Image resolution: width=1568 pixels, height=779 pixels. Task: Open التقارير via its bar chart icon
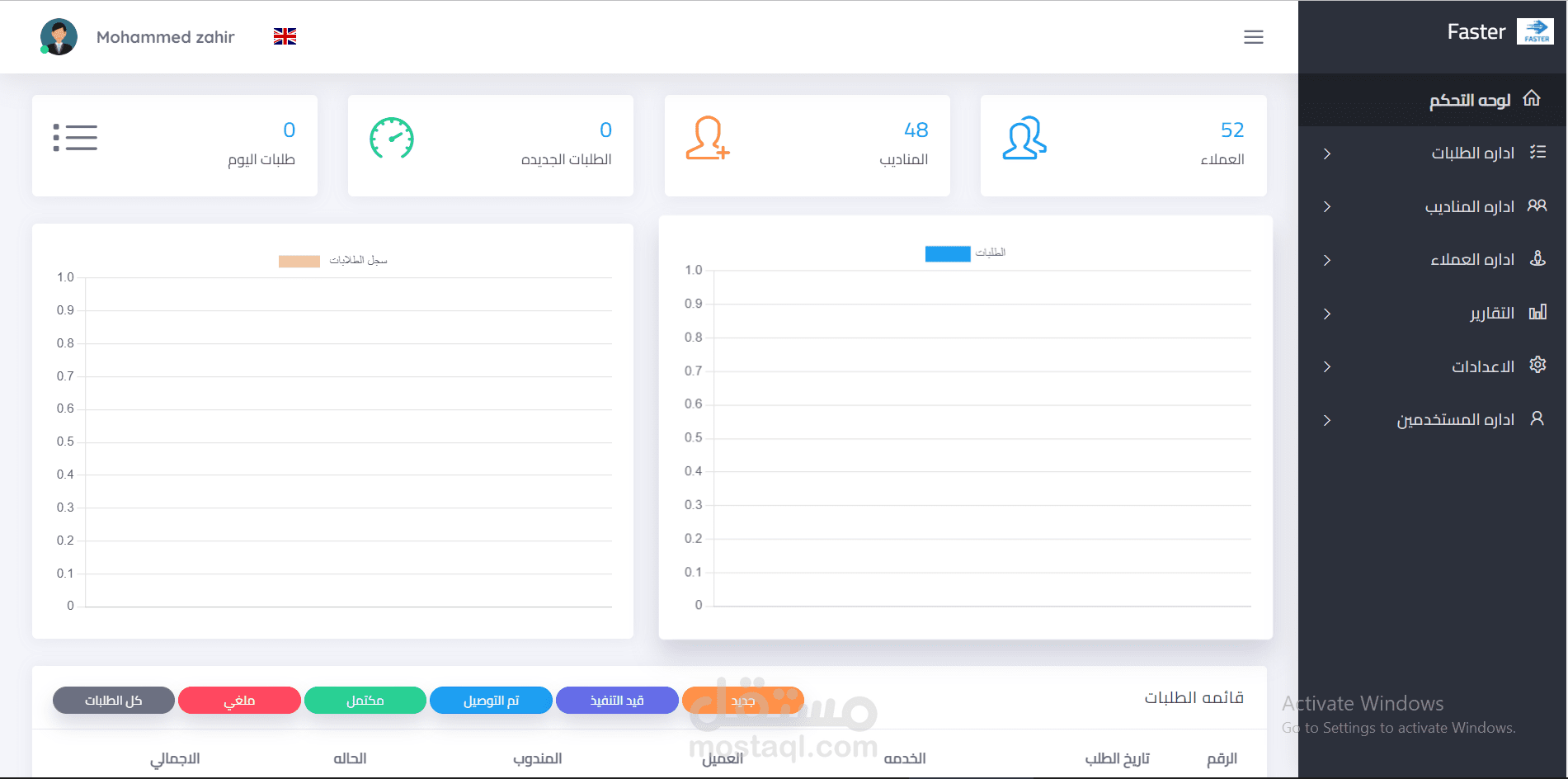1537,313
